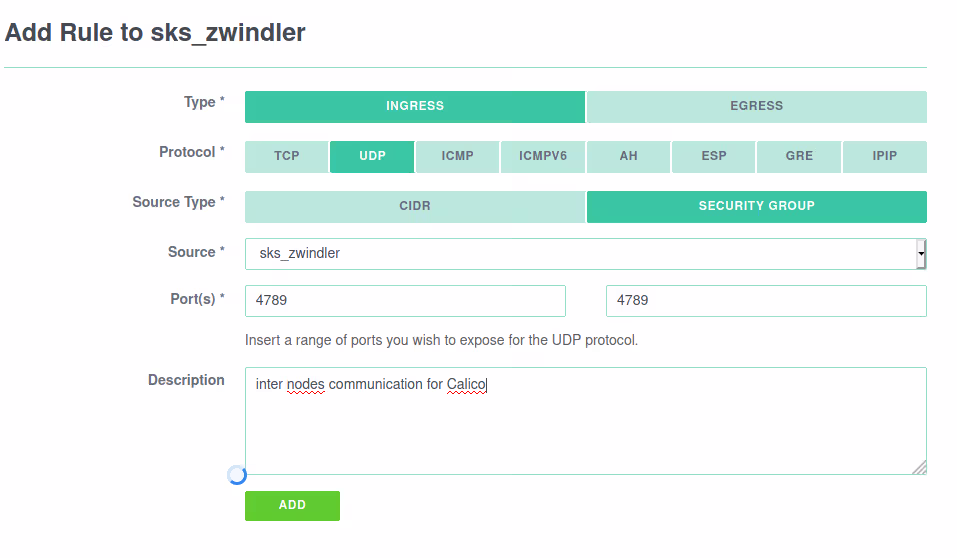
Task: Click the starting port input field
Action: (x=405, y=300)
